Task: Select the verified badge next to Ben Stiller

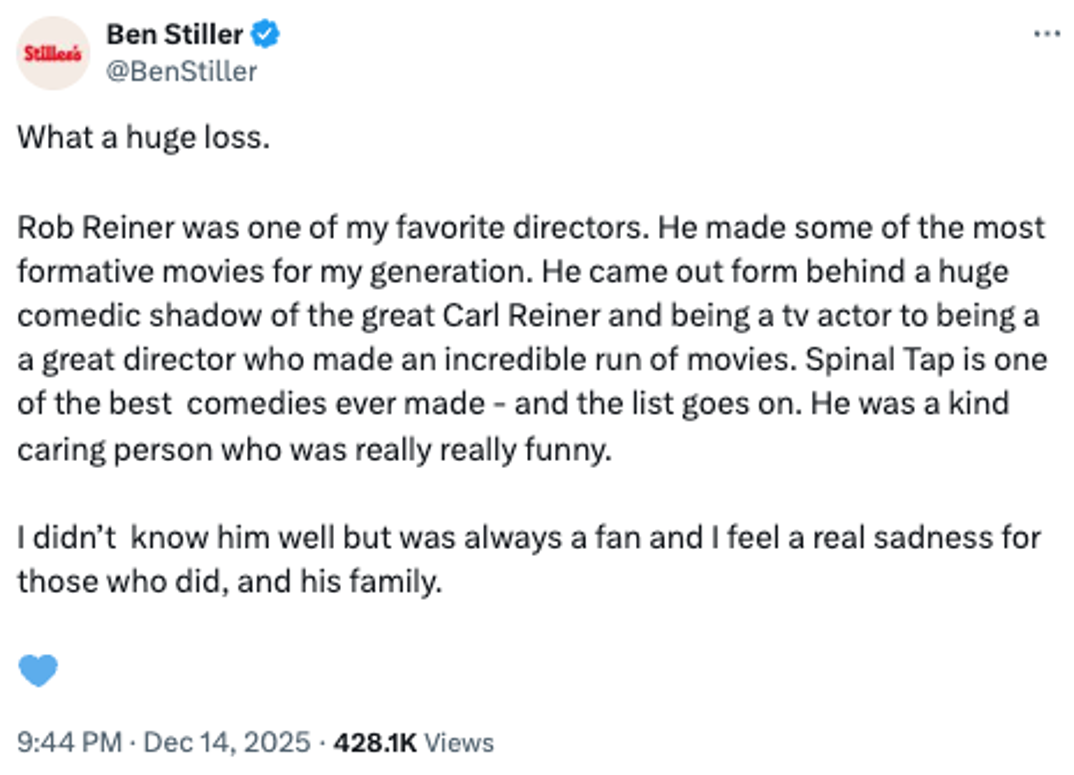Action: 262,32
